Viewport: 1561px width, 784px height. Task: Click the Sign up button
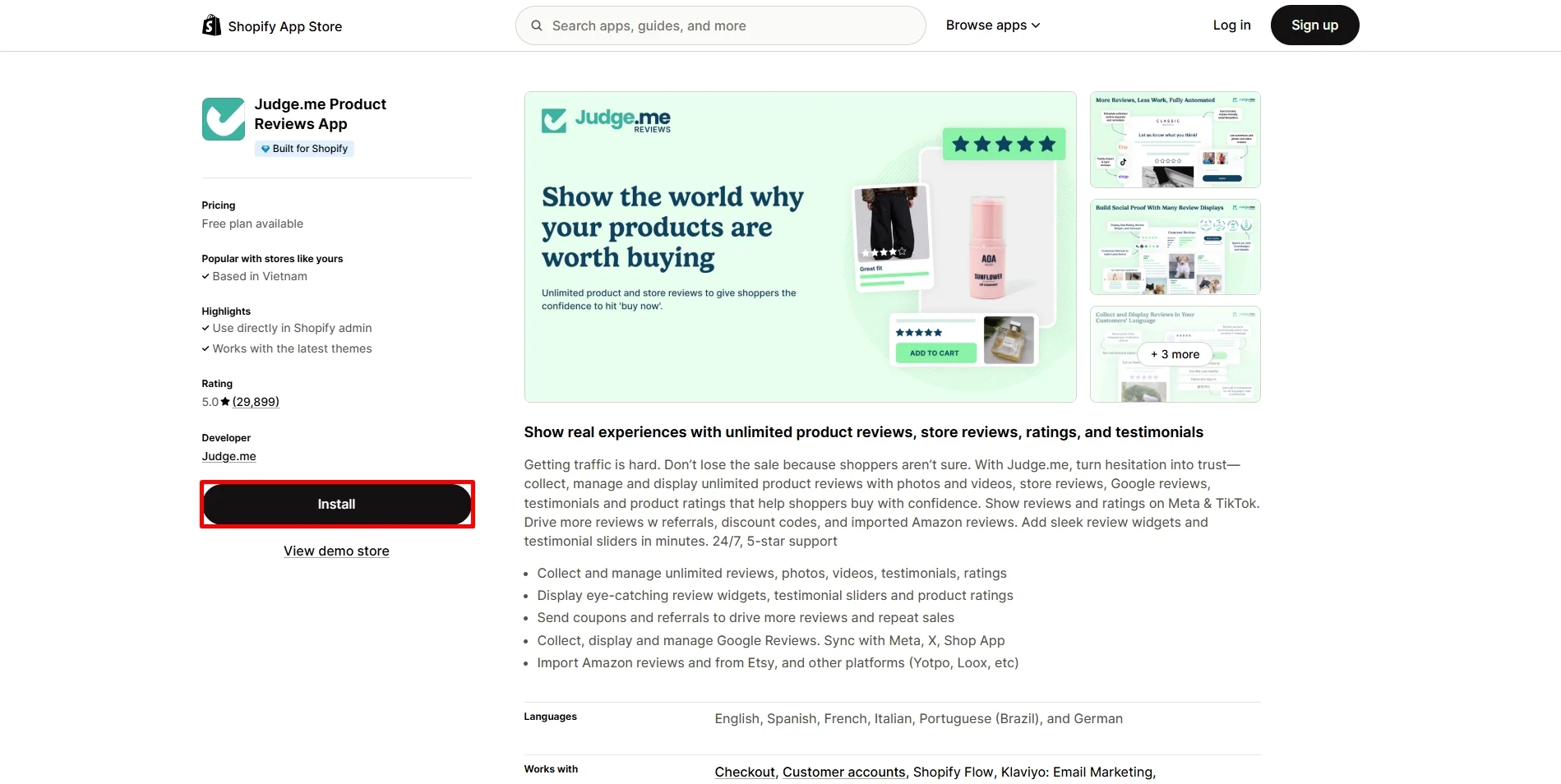click(x=1314, y=25)
